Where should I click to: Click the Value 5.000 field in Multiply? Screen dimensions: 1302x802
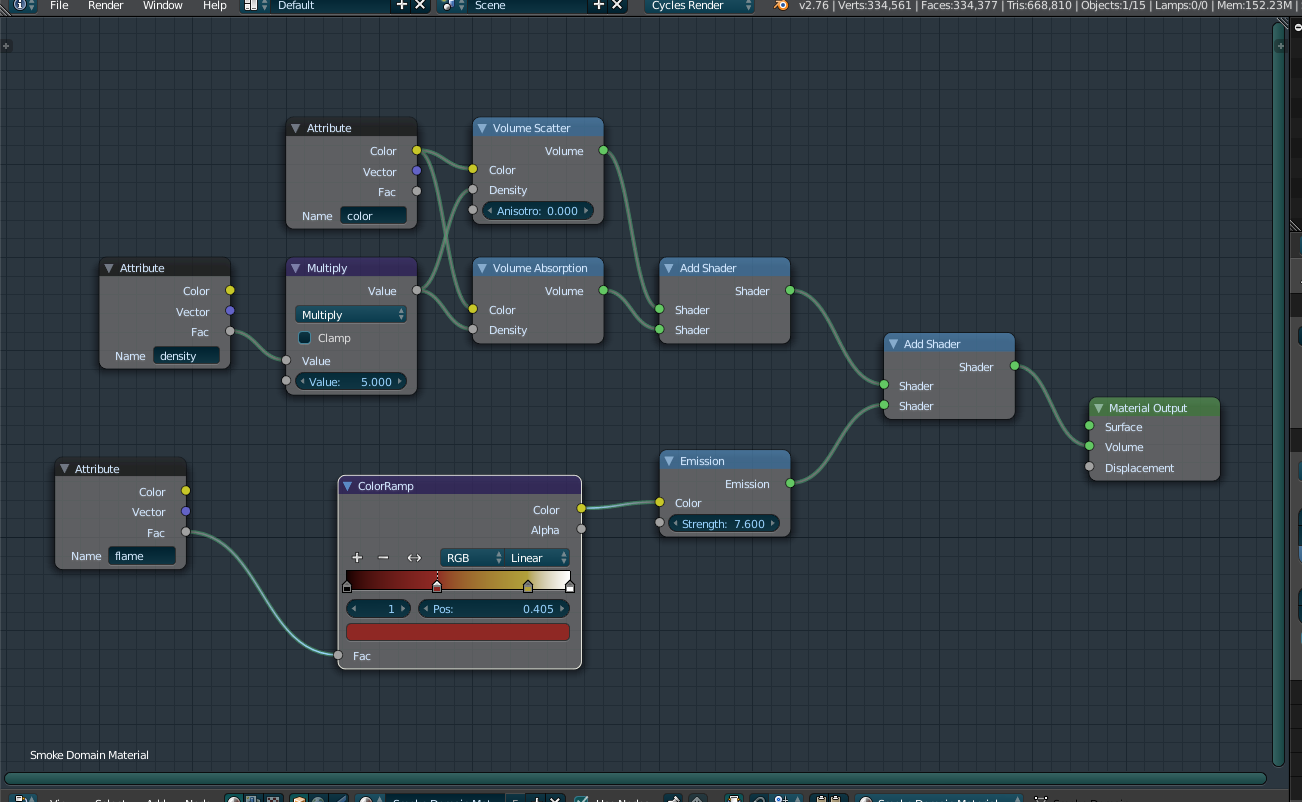pos(351,381)
